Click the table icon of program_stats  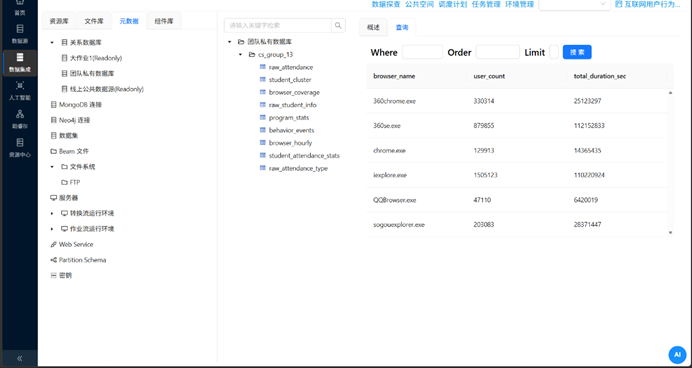[263, 117]
